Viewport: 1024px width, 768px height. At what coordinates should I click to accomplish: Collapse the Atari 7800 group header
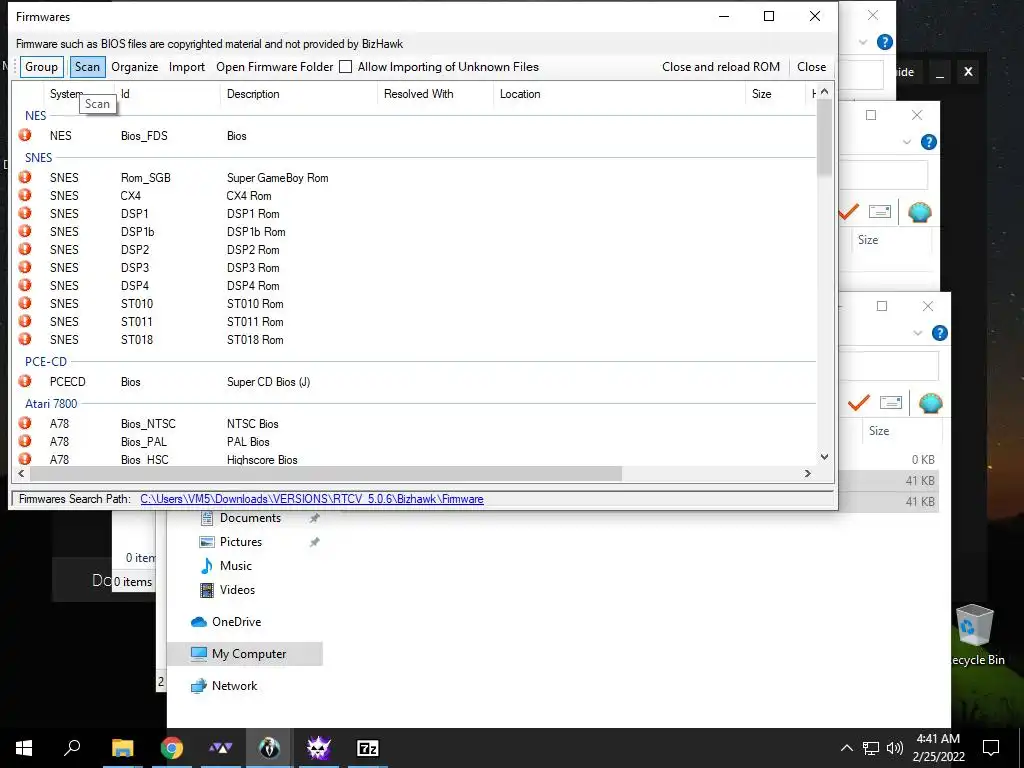coord(51,404)
